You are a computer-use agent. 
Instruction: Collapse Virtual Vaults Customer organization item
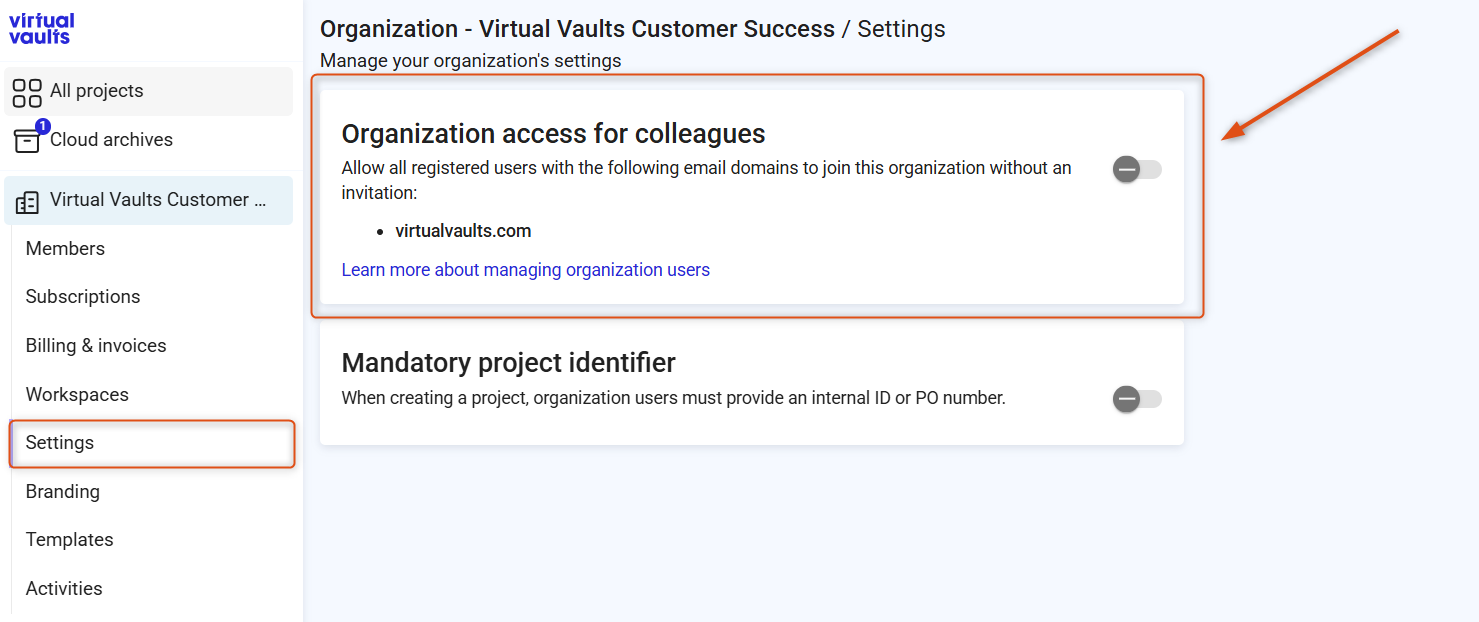tap(149, 200)
